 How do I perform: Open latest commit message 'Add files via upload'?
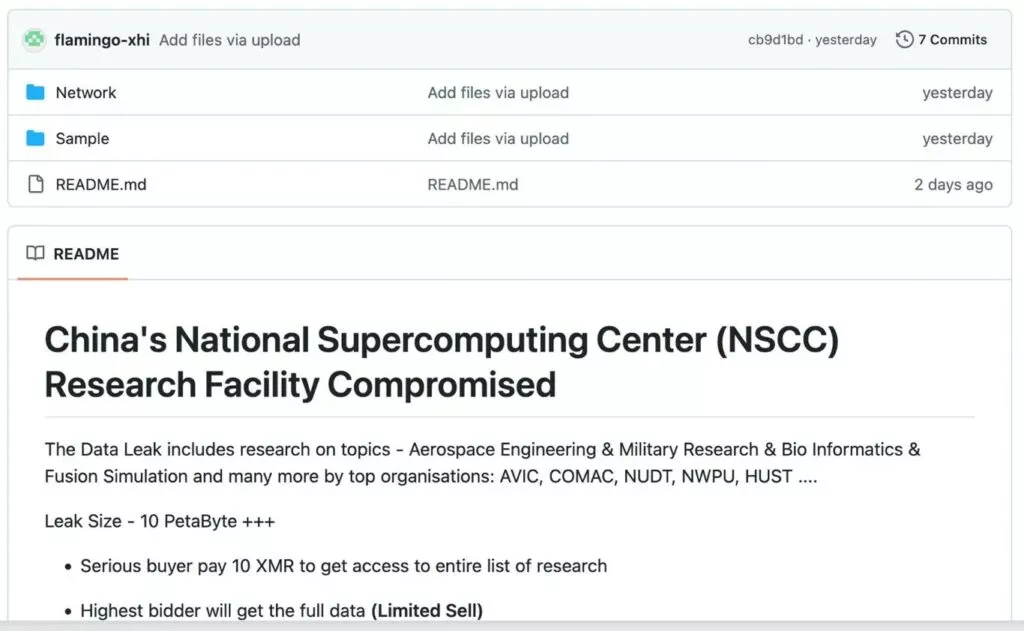click(x=229, y=40)
